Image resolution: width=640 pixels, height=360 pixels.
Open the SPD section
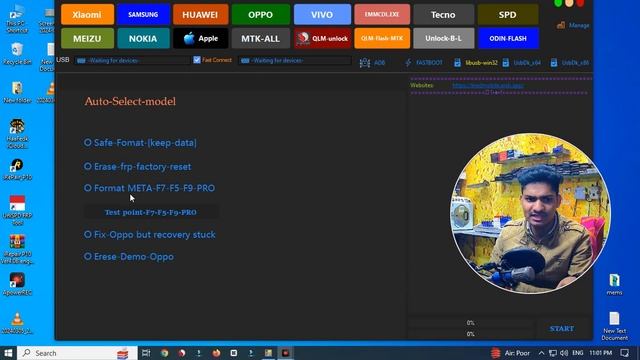click(x=508, y=15)
